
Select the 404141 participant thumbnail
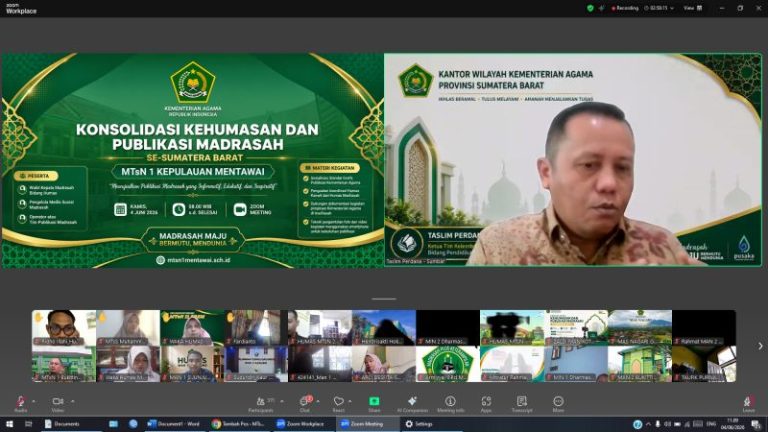[x=320, y=364]
